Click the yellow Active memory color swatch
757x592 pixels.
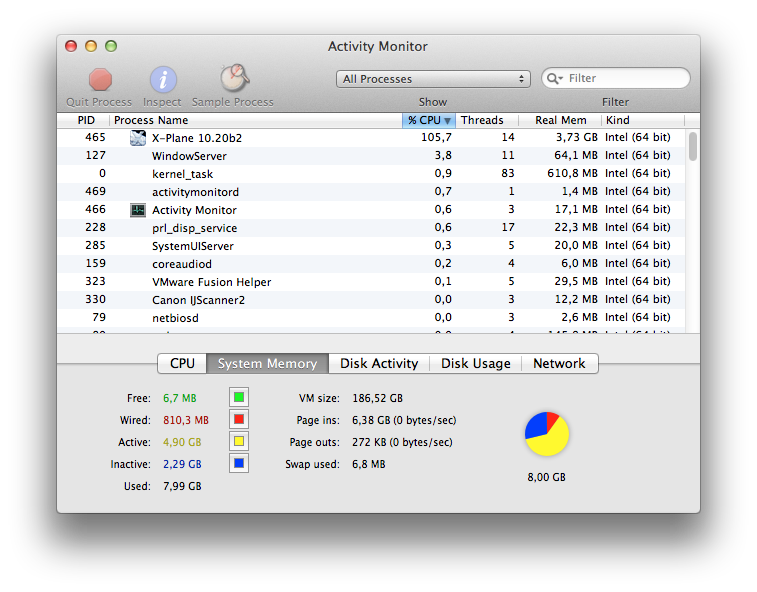(238, 441)
